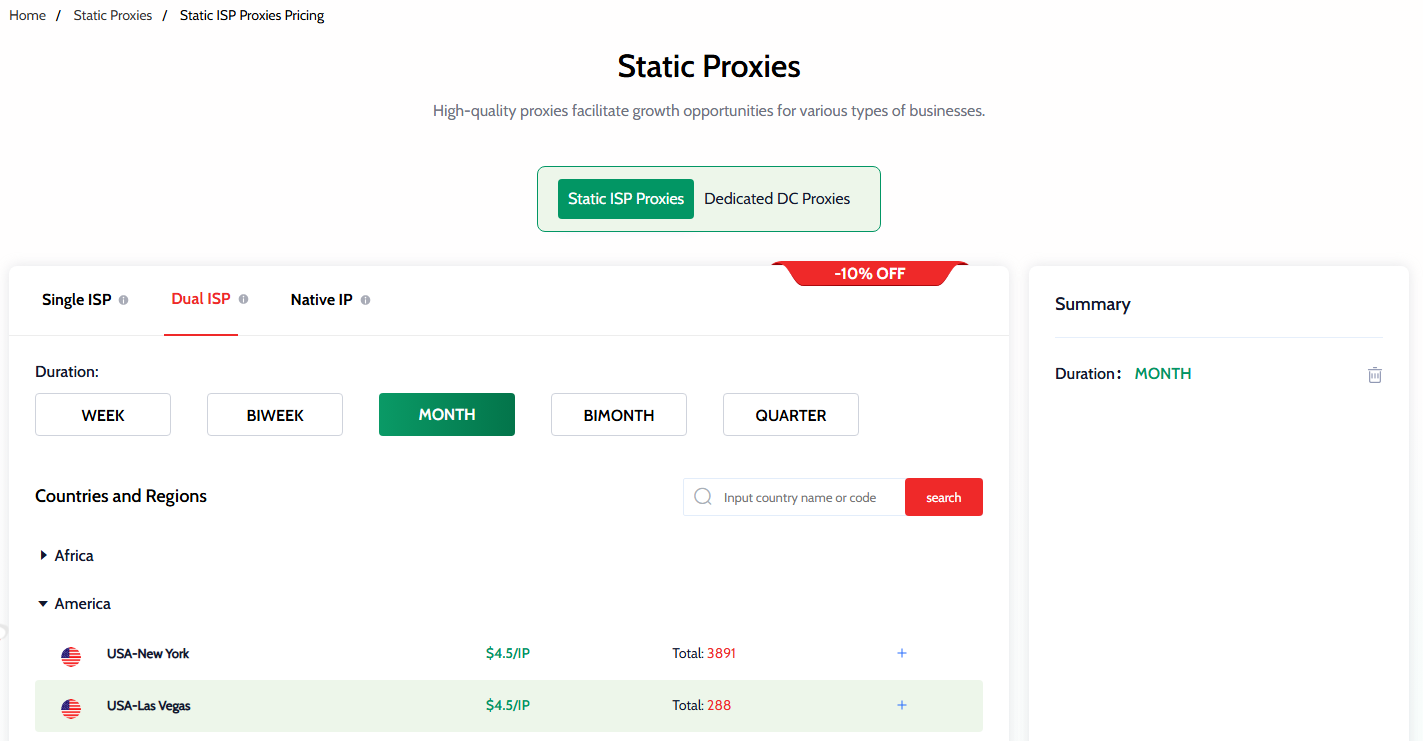Click the trash icon in Summary panel

pos(1375,375)
